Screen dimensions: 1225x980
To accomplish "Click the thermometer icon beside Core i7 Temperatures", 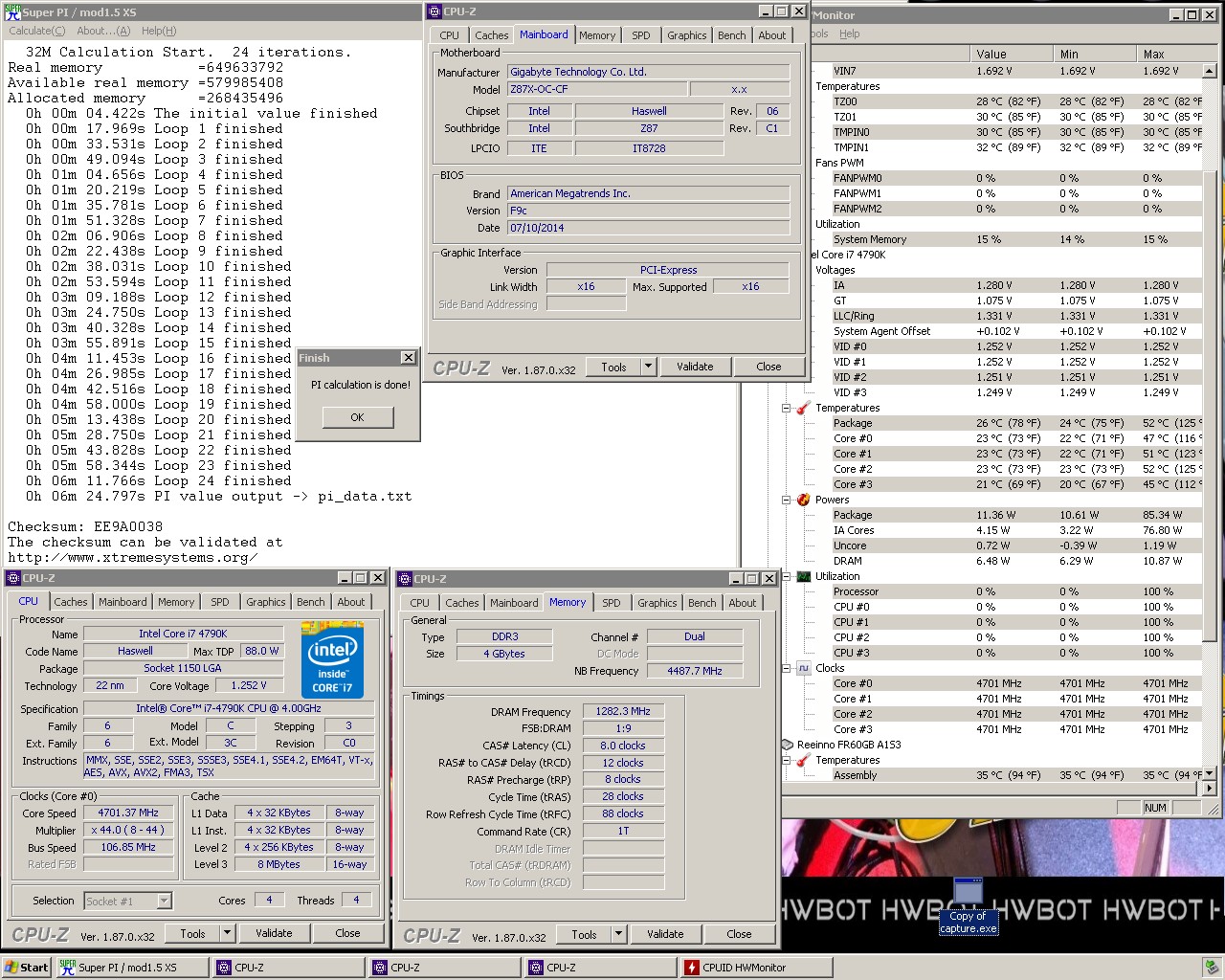I will (803, 408).
